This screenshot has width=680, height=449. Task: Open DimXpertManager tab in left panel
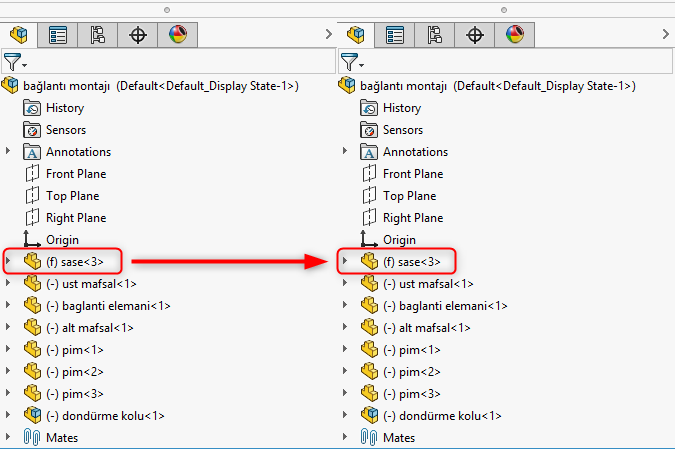pos(137,35)
